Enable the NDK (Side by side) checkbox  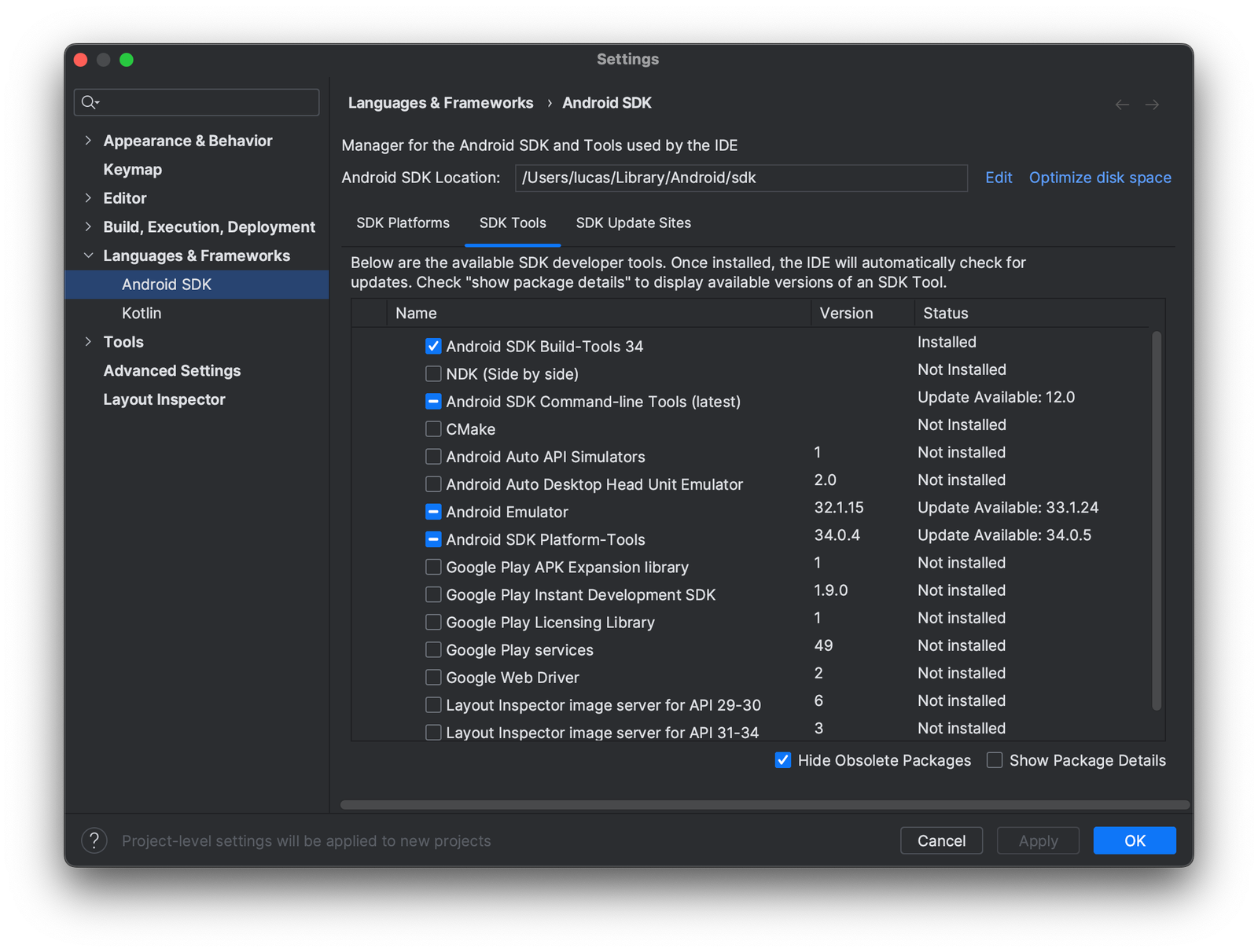(433, 373)
